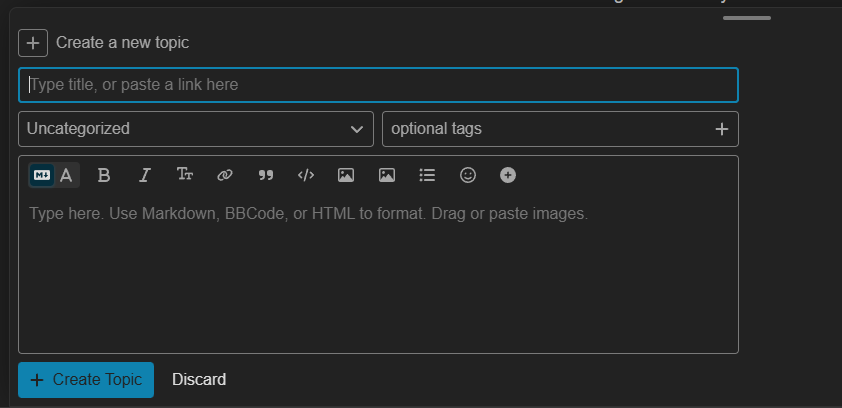Switch the editor to rich text mode
Viewport: 842px width, 408px height.
[67, 175]
